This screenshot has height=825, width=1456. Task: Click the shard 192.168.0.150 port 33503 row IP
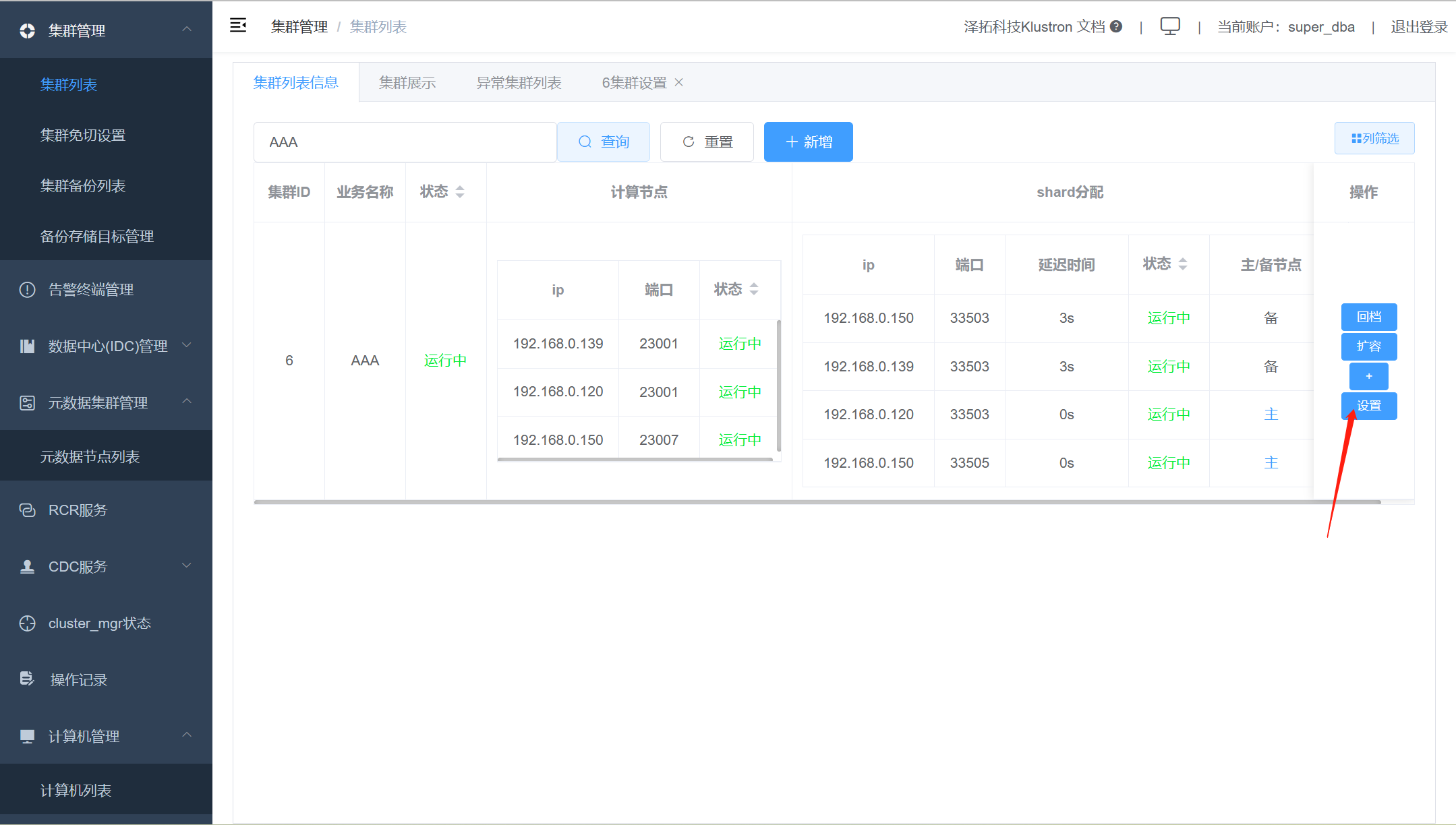869,318
